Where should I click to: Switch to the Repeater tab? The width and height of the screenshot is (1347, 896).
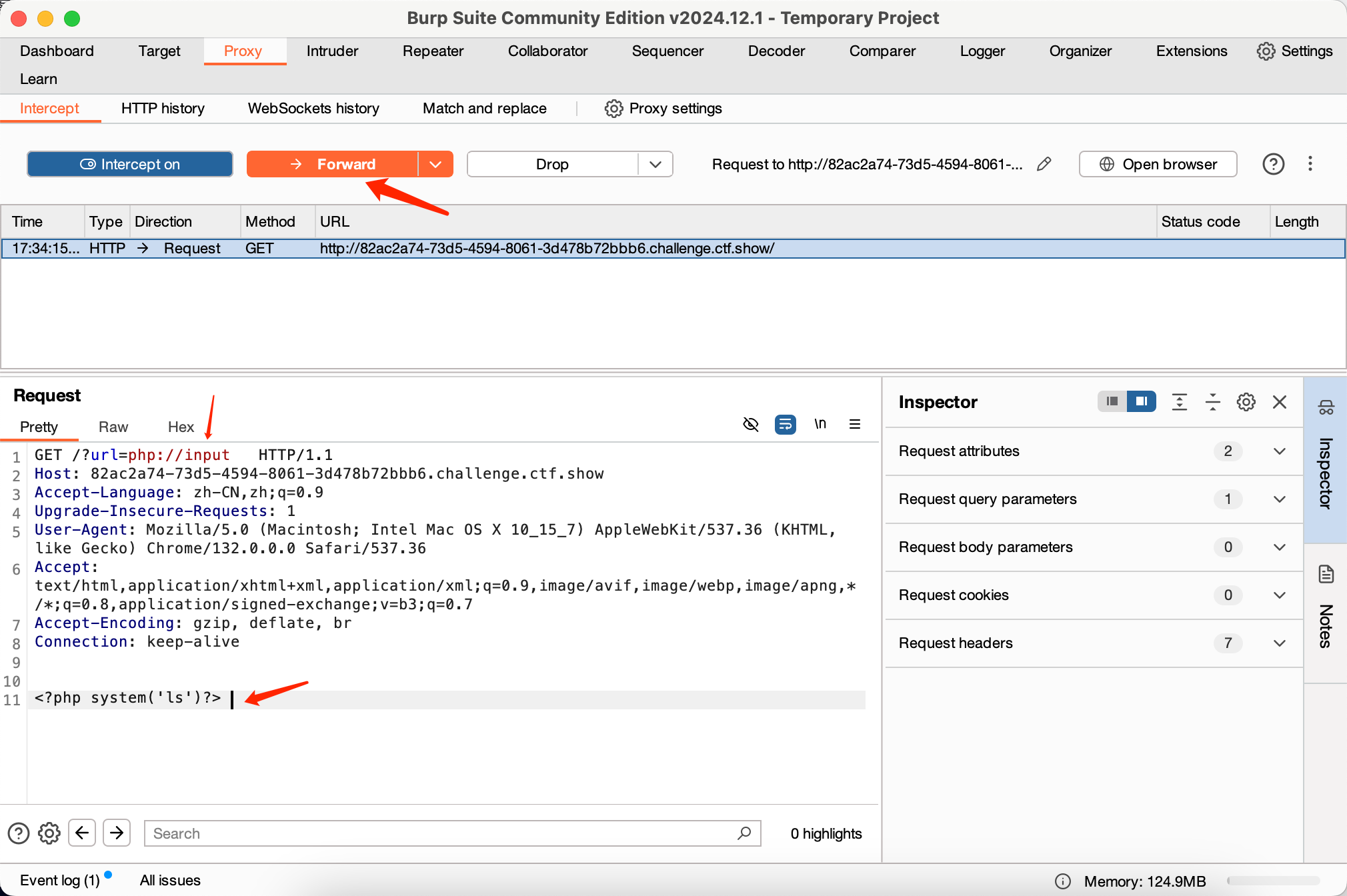[x=433, y=51]
